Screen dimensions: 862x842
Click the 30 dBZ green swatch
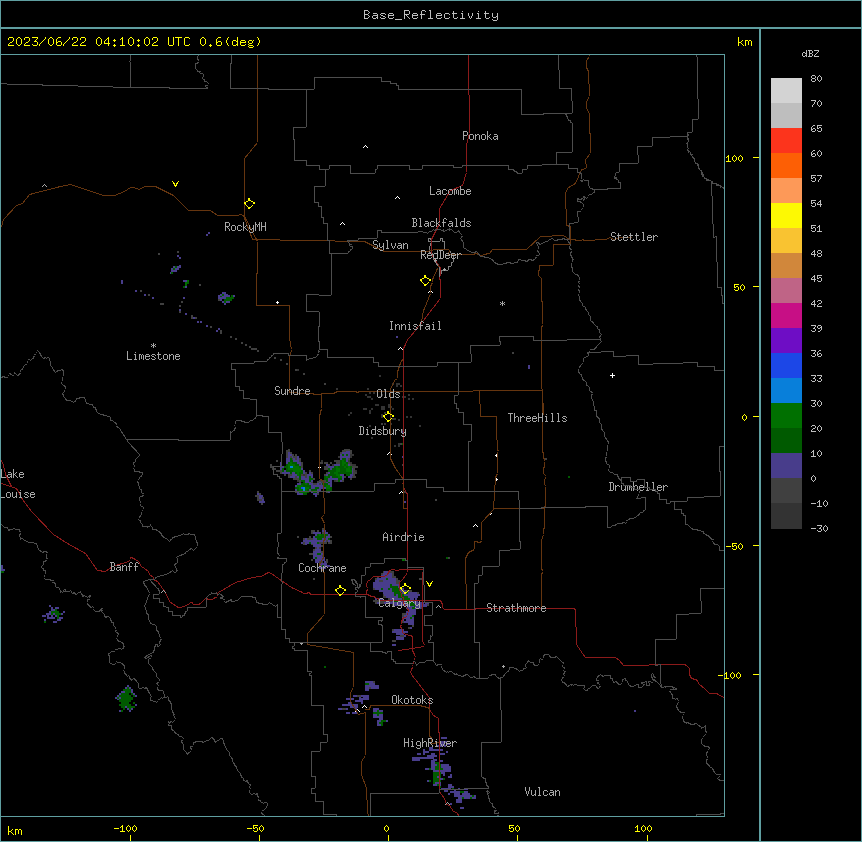[x=786, y=416]
